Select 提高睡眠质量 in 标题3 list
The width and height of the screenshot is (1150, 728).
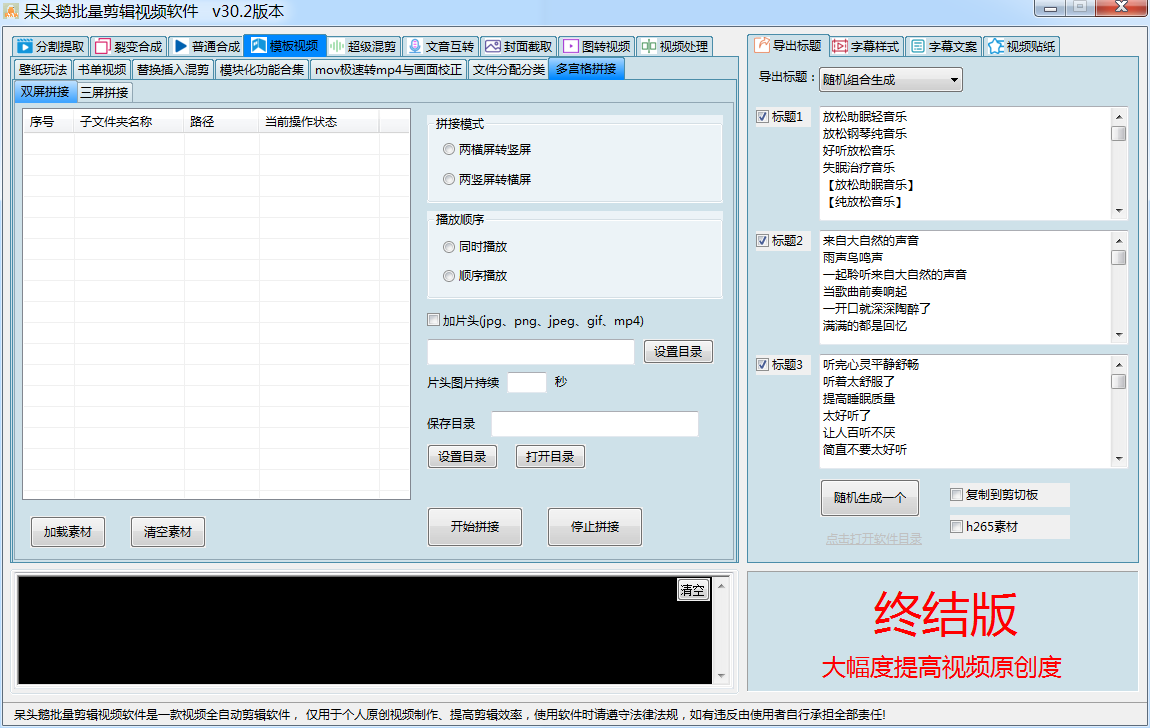pyautogui.click(x=859, y=399)
